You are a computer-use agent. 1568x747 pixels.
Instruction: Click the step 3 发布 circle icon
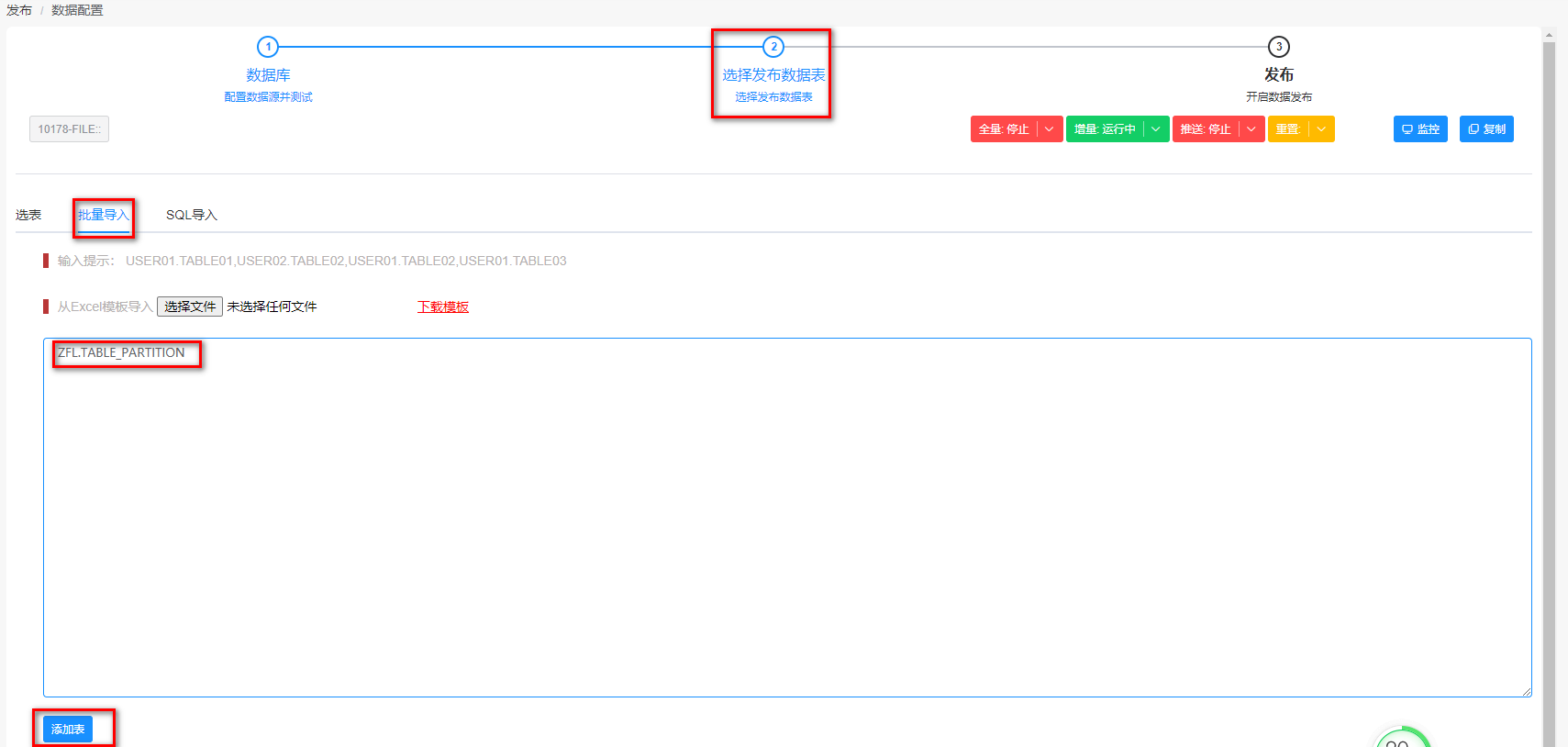pyautogui.click(x=1278, y=47)
